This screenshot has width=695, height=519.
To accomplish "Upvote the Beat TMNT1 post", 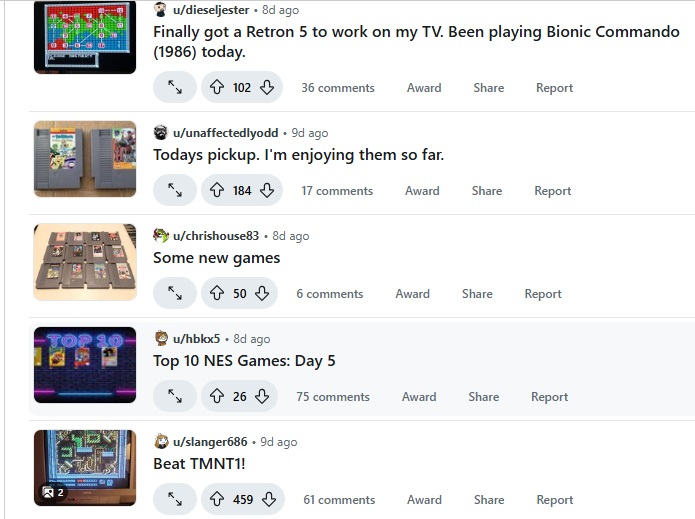I will pyautogui.click(x=217, y=499).
